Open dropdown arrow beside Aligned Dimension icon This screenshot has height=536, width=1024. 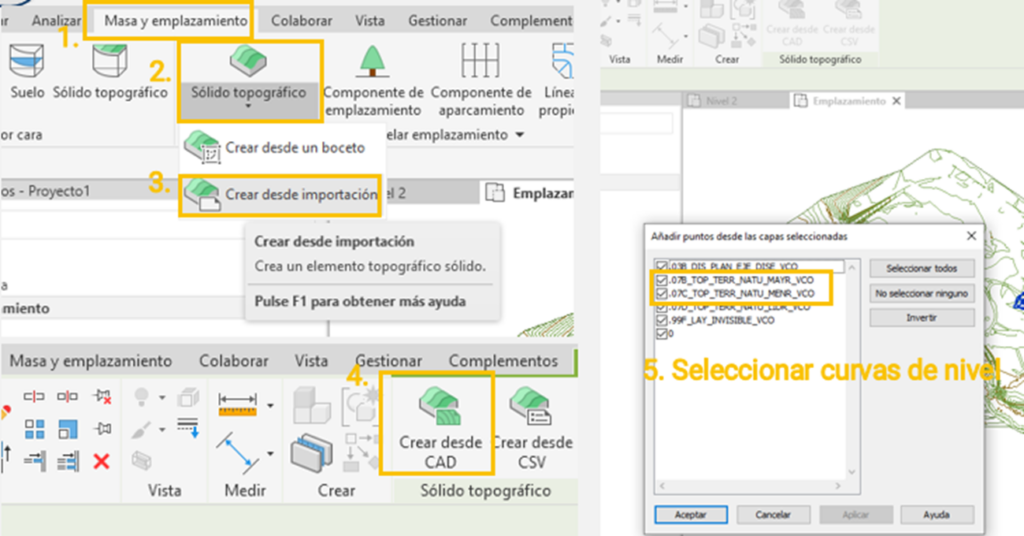270,405
